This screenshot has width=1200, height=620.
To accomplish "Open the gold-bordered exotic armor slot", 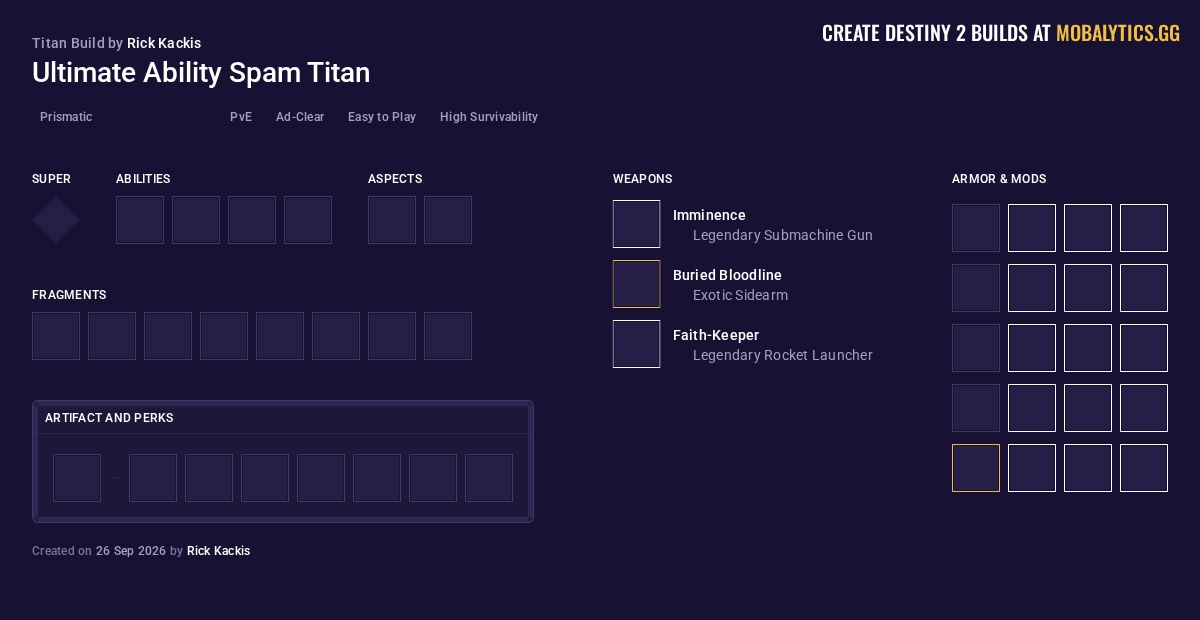I will (976, 468).
